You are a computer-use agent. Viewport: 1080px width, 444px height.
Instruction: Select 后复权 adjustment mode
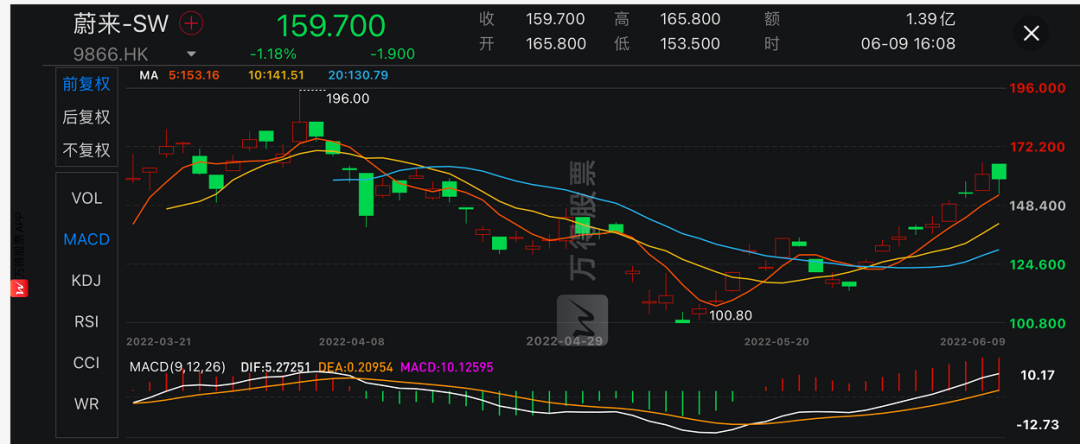click(86, 117)
